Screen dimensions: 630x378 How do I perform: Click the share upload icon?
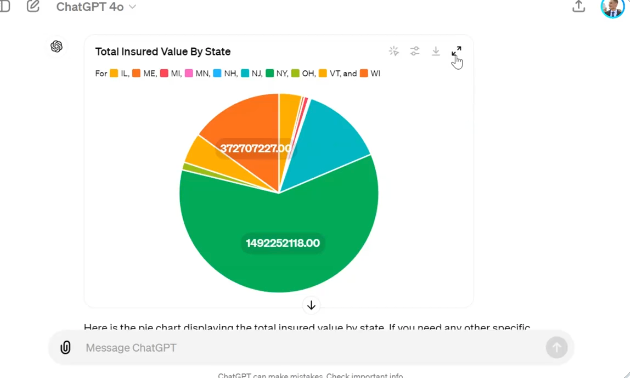coord(579,6)
